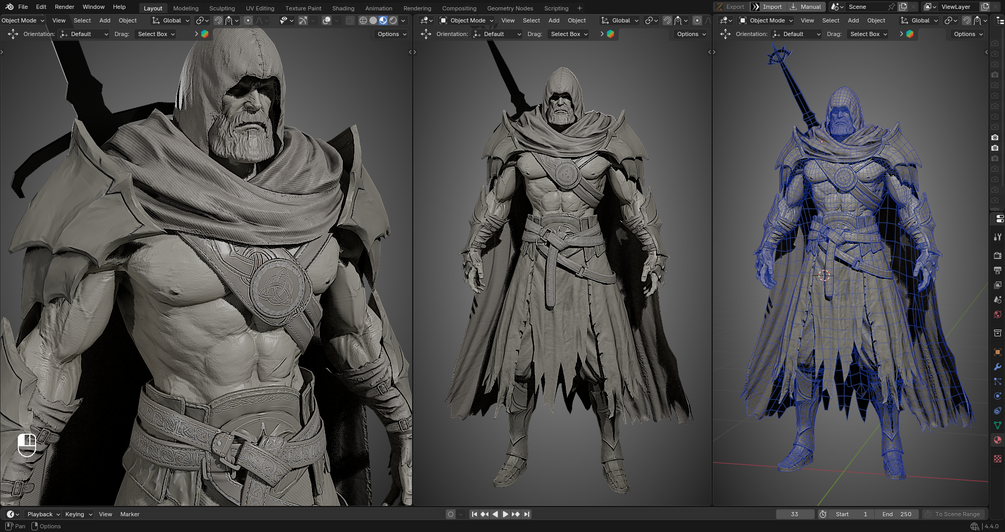Switch to the Shading workspace tab

(343, 8)
